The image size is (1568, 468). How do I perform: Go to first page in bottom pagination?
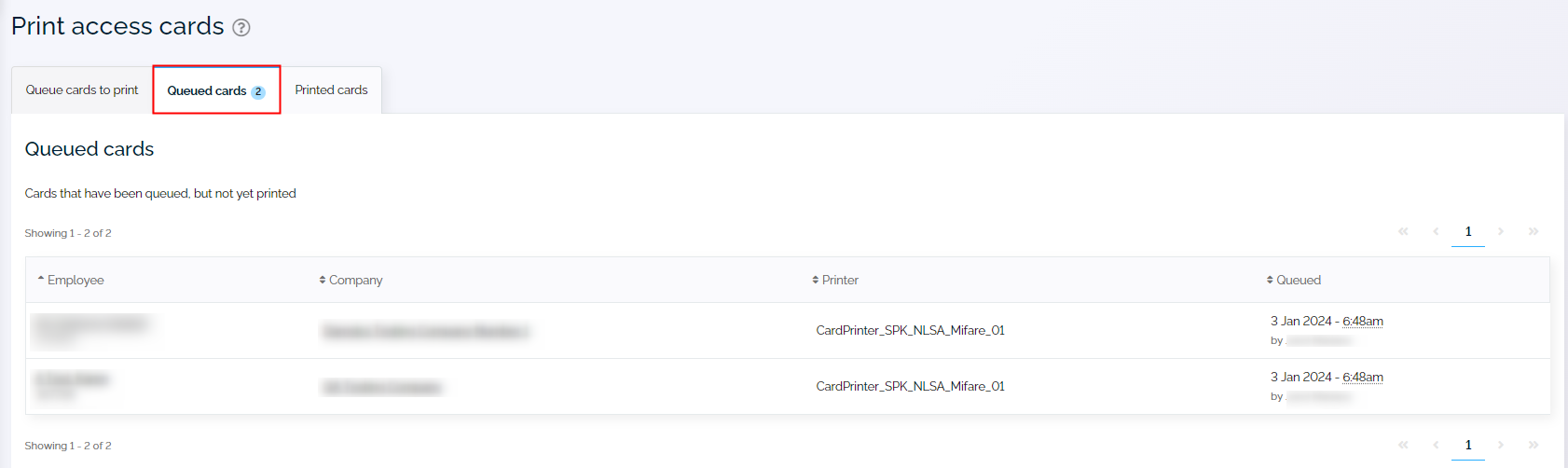click(1403, 445)
